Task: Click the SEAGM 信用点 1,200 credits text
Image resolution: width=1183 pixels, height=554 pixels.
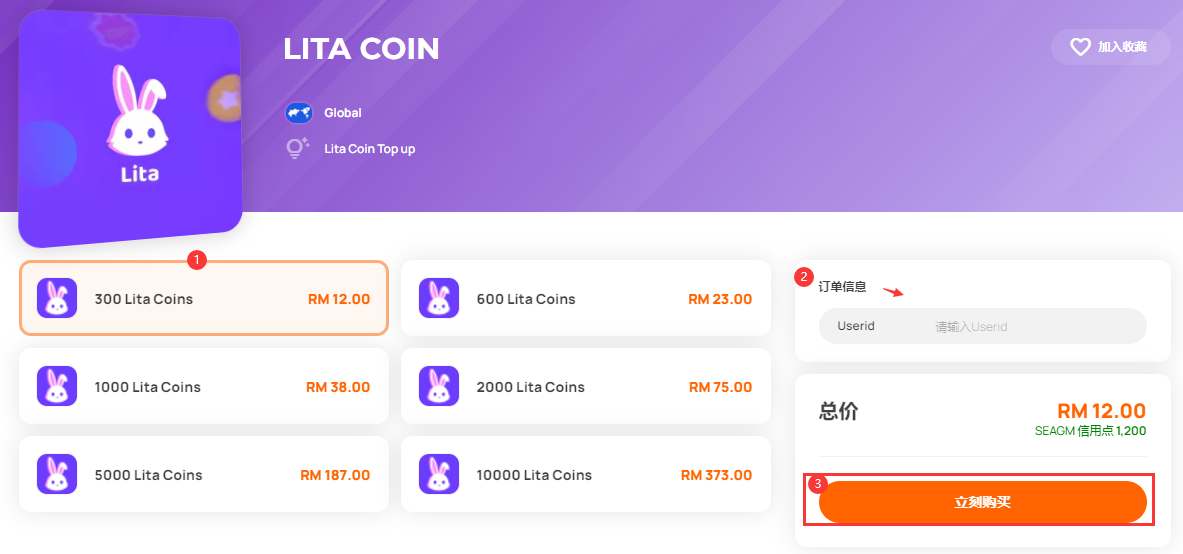Action: 1090,431
